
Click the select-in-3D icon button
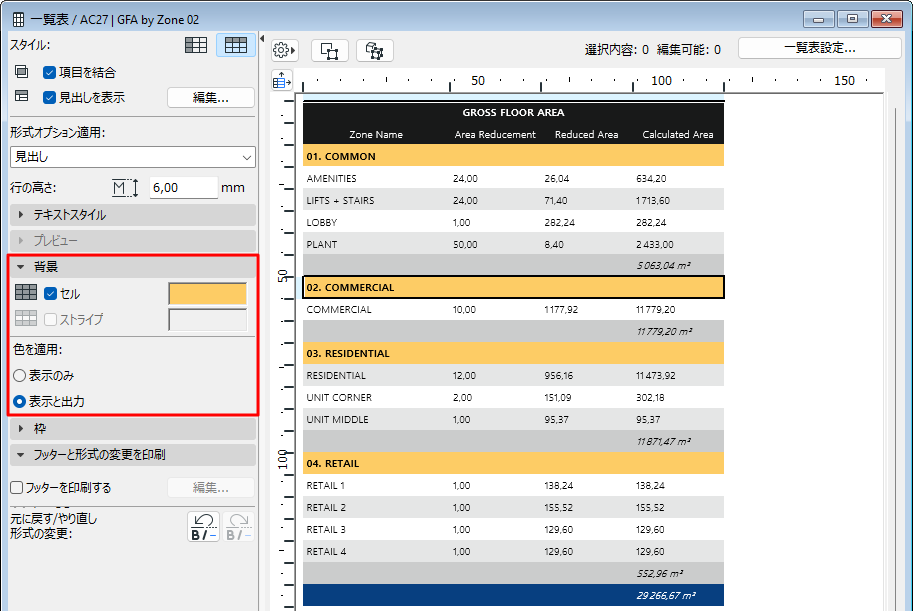coord(375,50)
